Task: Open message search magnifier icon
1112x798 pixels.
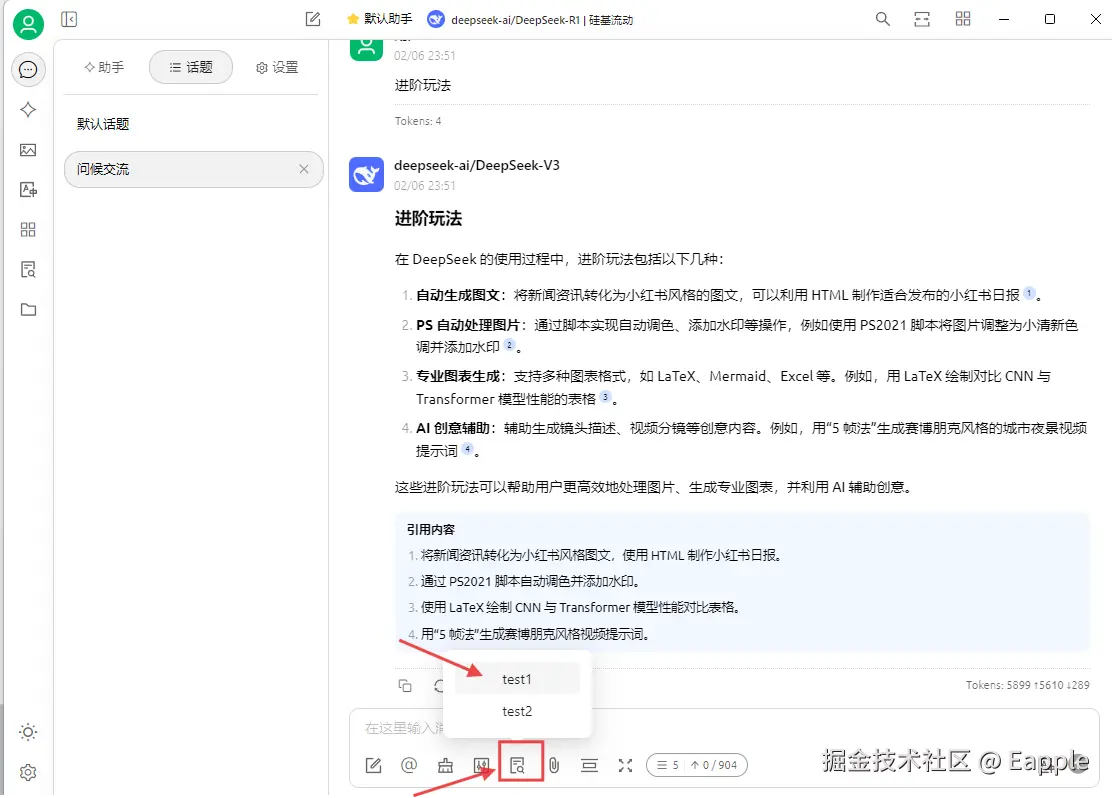Action: tap(882, 19)
